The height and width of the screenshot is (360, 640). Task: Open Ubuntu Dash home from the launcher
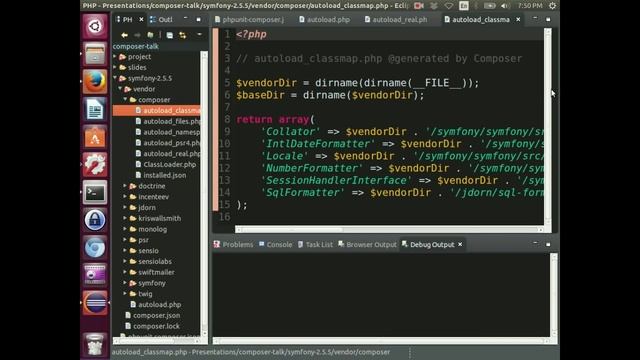(95, 27)
